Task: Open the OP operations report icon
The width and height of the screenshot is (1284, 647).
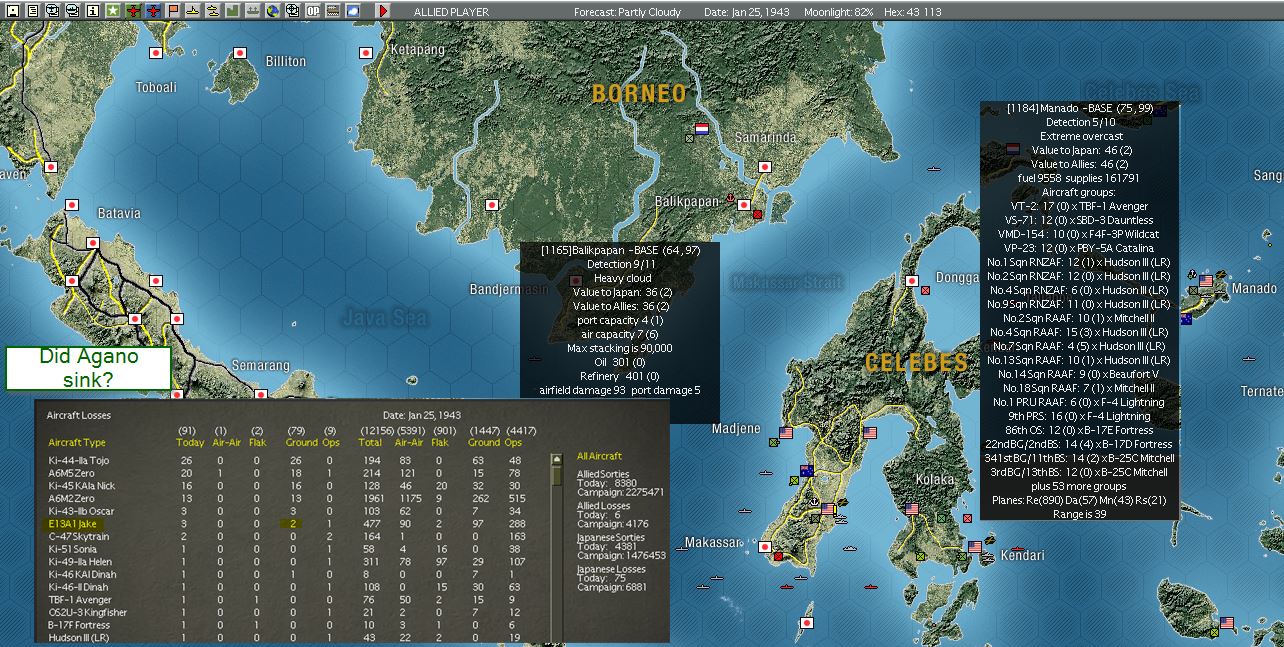Action: [x=313, y=11]
